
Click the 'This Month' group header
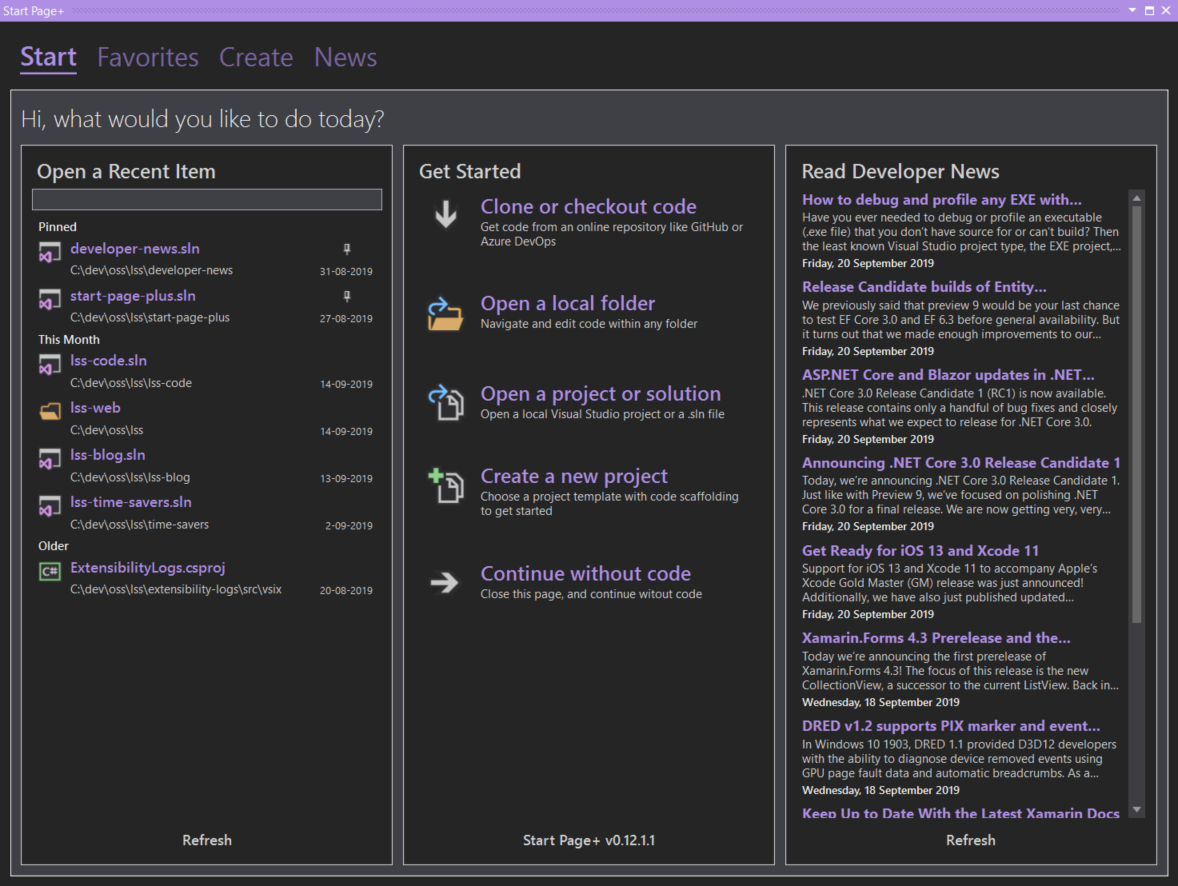(69, 340)
